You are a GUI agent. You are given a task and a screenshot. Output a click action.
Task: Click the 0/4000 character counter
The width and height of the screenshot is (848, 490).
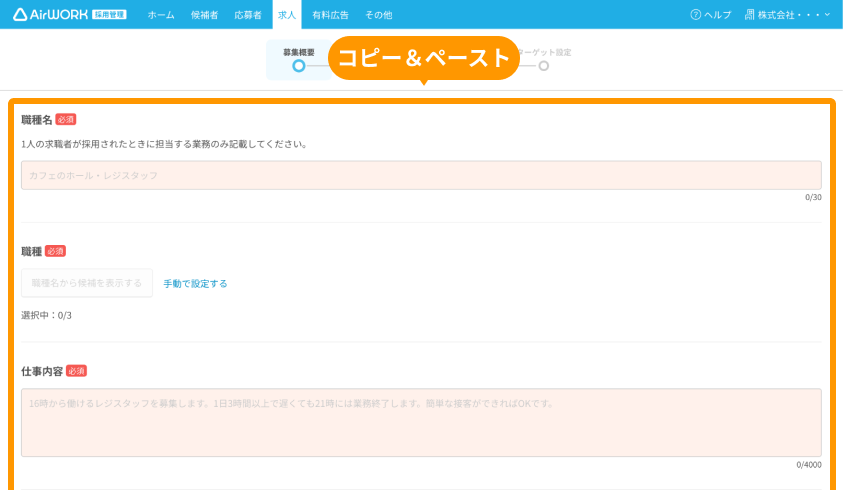[x=809, y=465]
